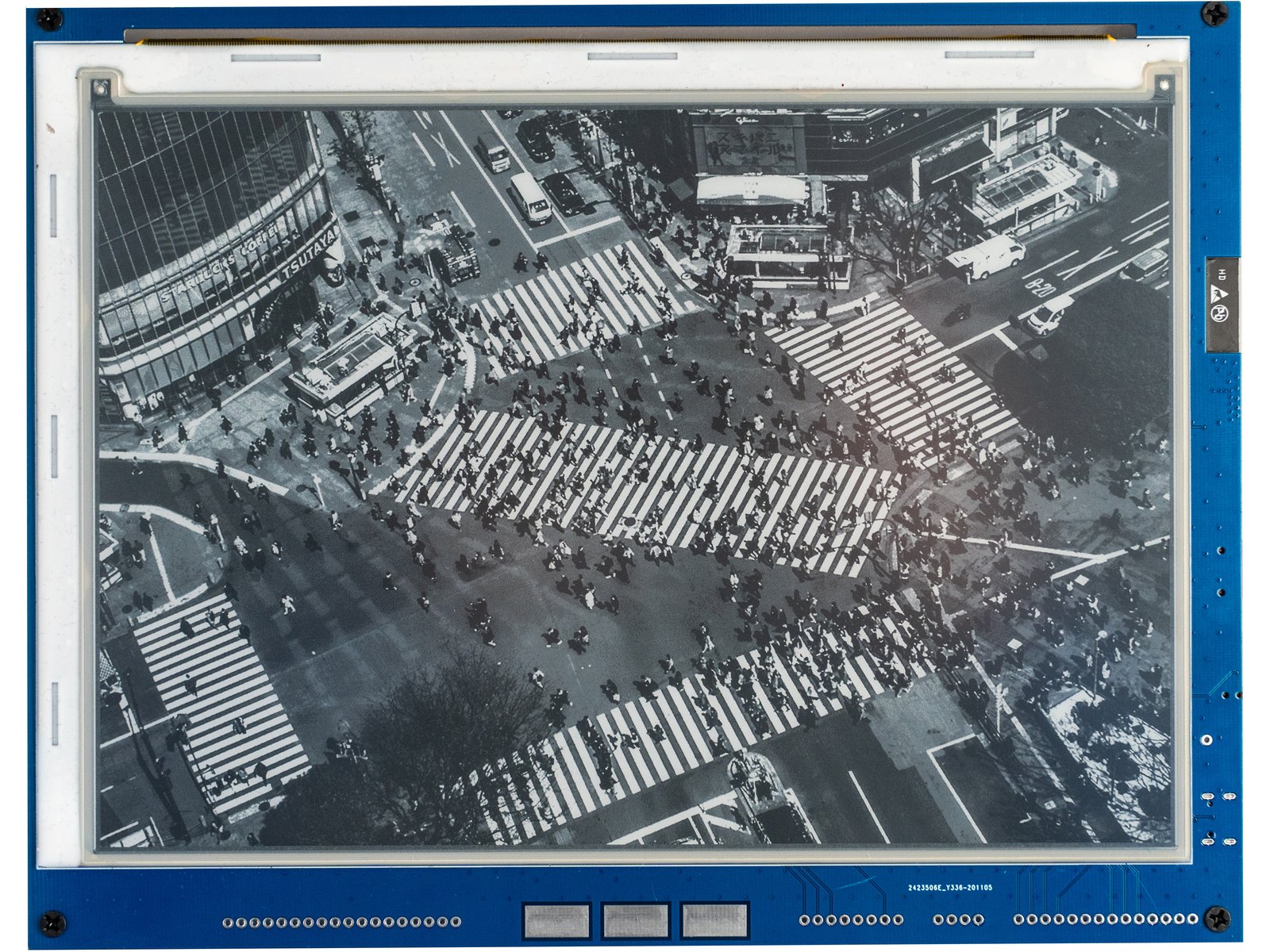The image size is (1270, 952).
Task: Click the STARBUCKS COFFEE sign on the building
Action: click(218, 262)
